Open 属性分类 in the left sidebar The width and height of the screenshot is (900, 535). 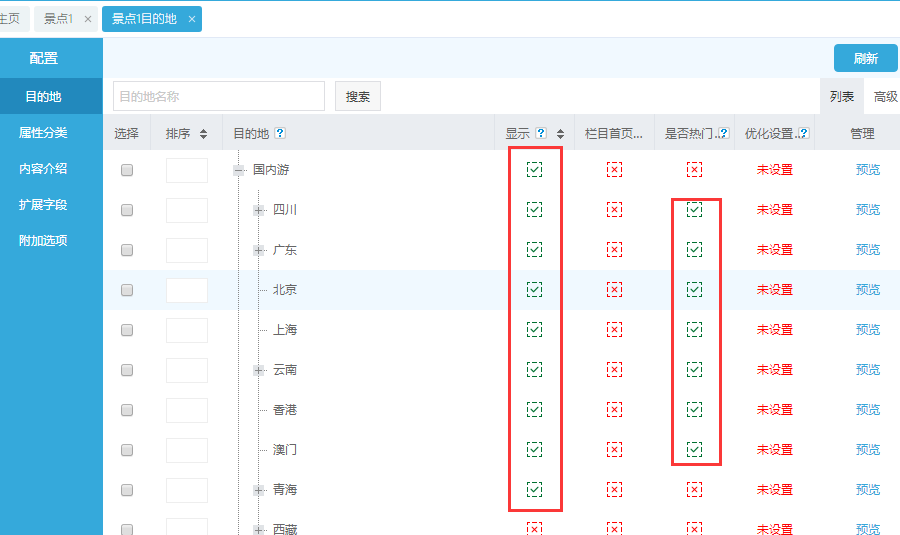43,133
